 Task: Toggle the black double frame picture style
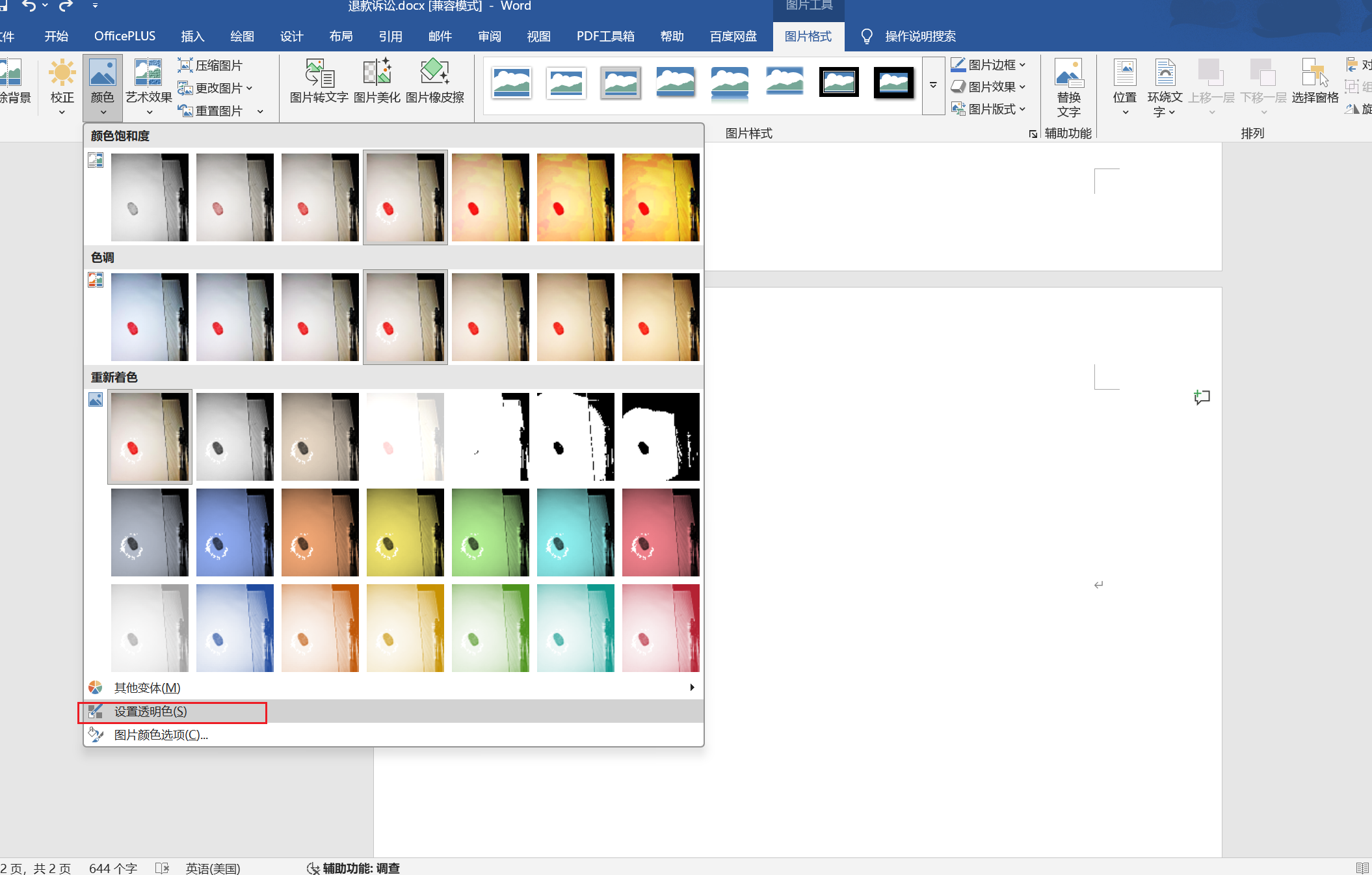point(839,83)
